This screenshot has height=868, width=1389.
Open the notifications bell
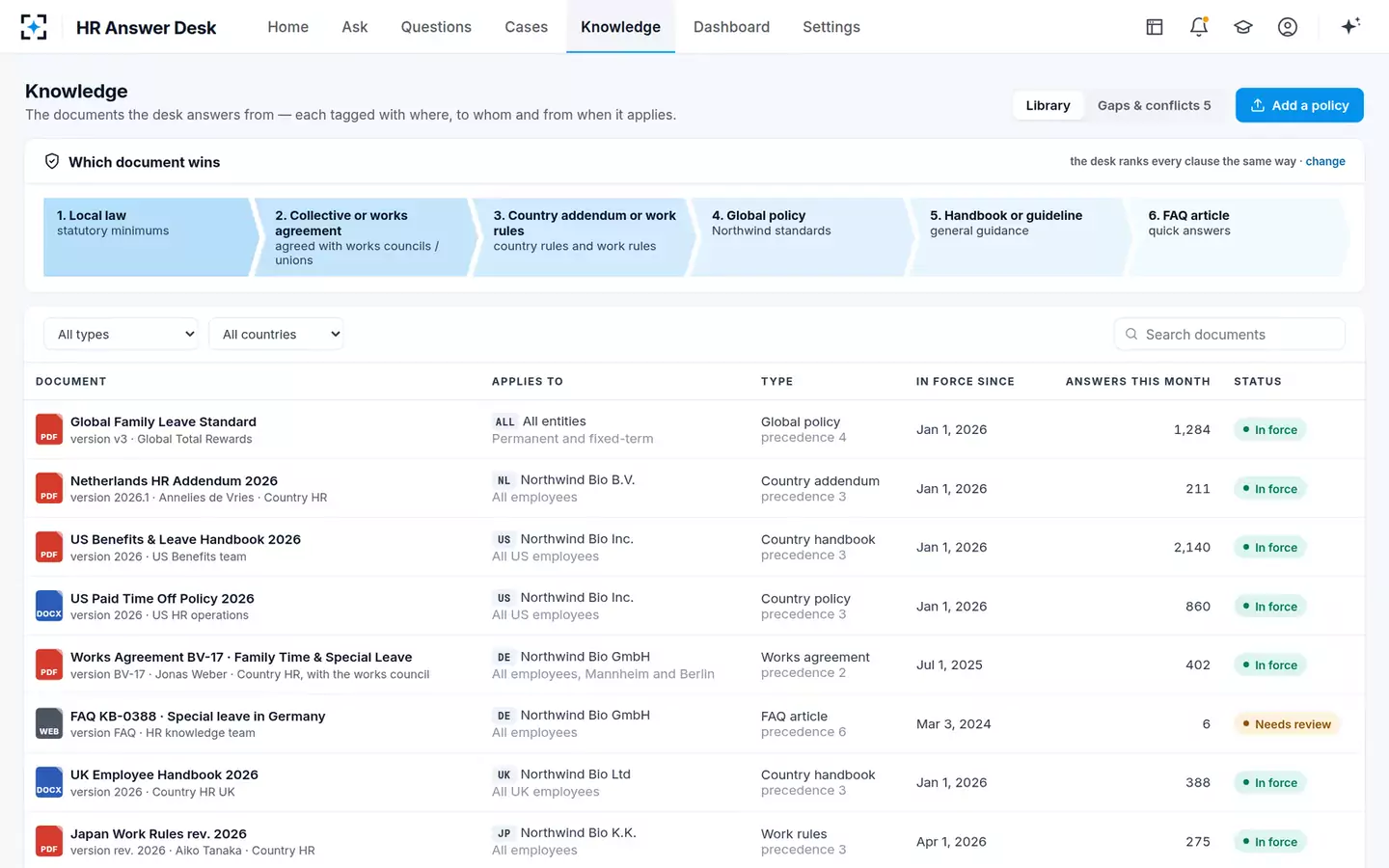(x=1199, y=27)
